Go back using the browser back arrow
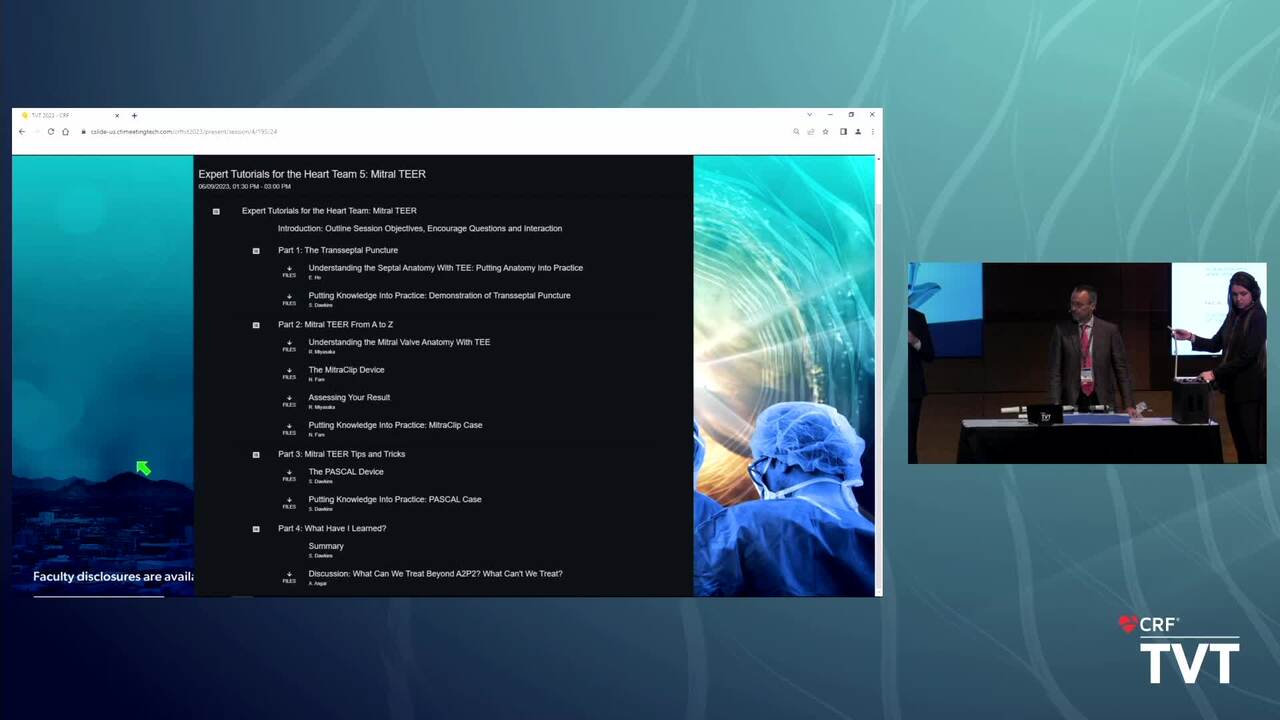This screenshot has height=720, width=1280. tap(22, 131)
